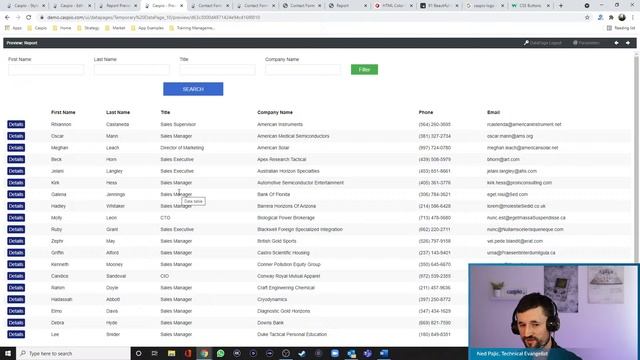Image resolution: width=640 pixels, height=360 pixels.
Task: Click the Title column header
Action: [165, 112]
